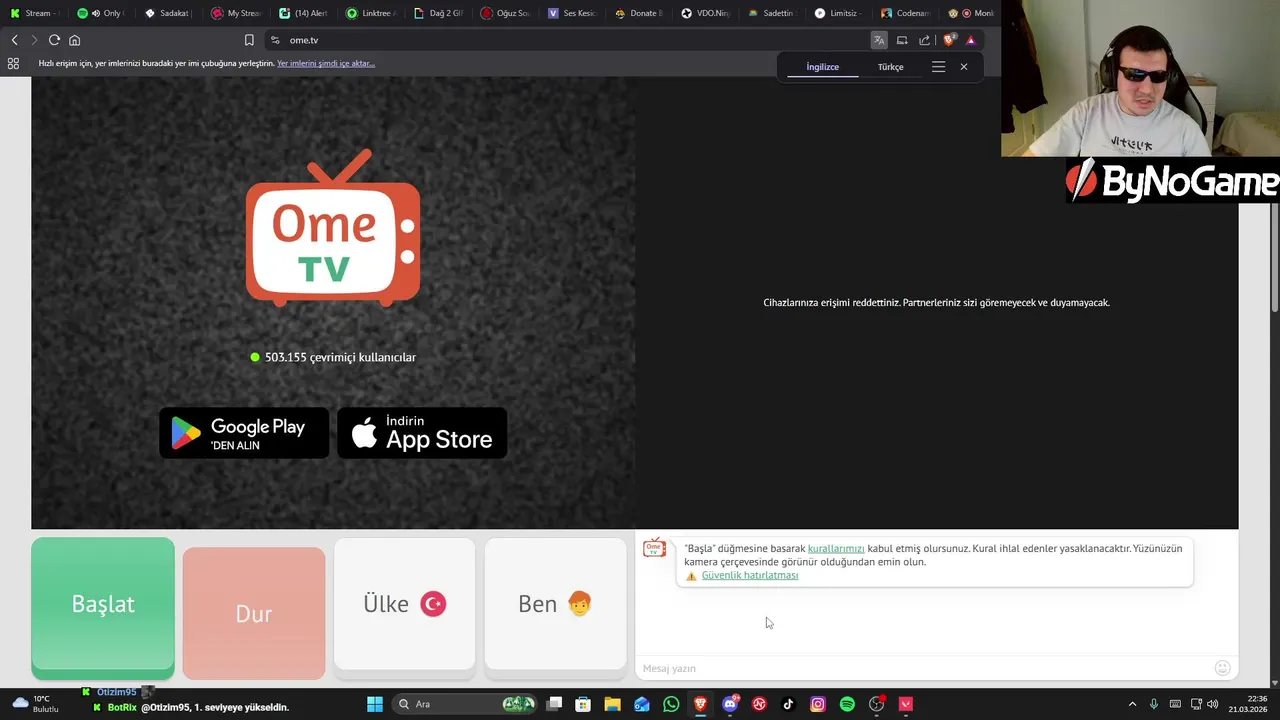Open the Windows Start menu
1280x720 pixels.
(x=375, y=704)
